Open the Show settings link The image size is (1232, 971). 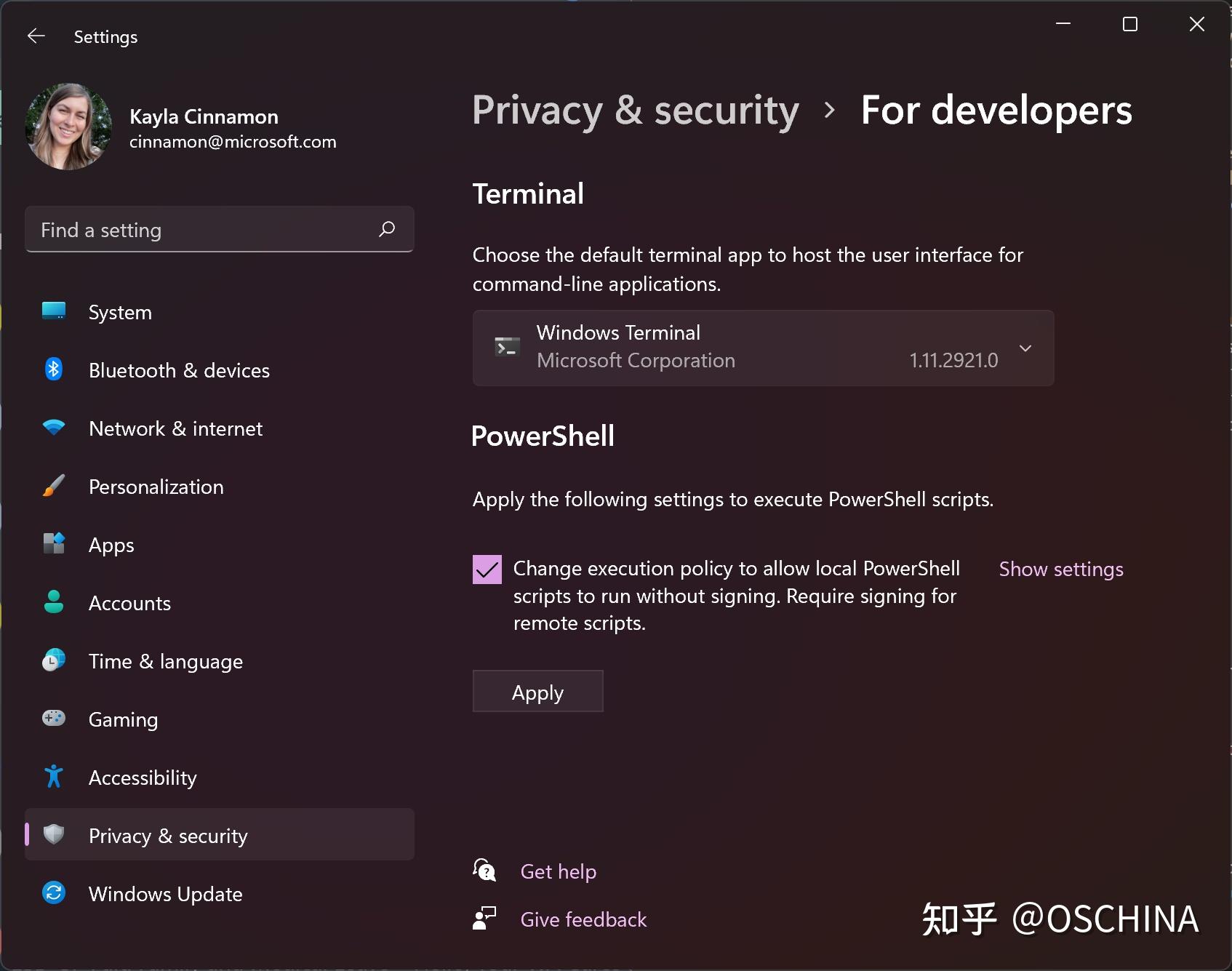click(1060, 569)
